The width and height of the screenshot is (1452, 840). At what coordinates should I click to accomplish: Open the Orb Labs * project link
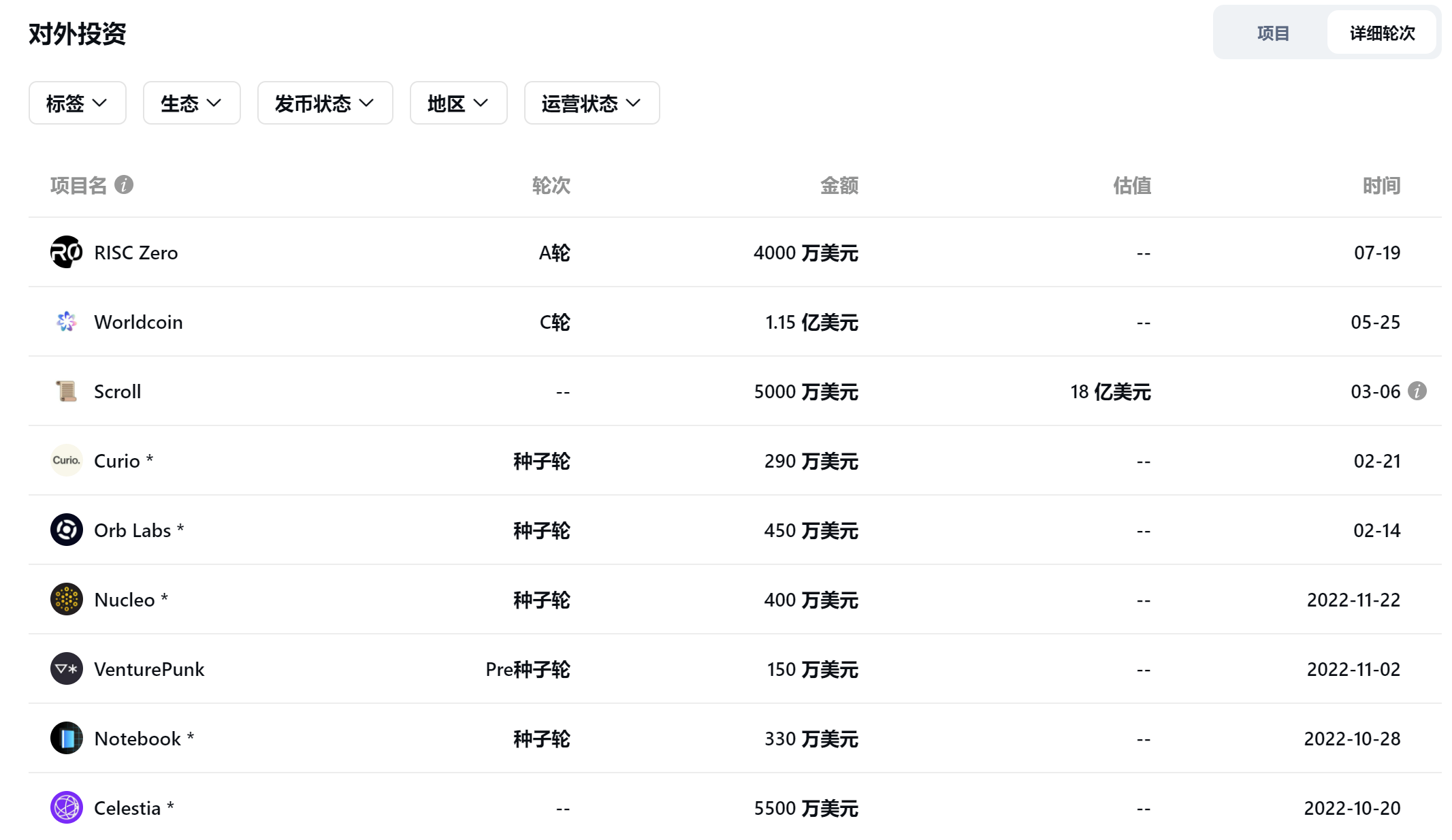pos(139,531)
